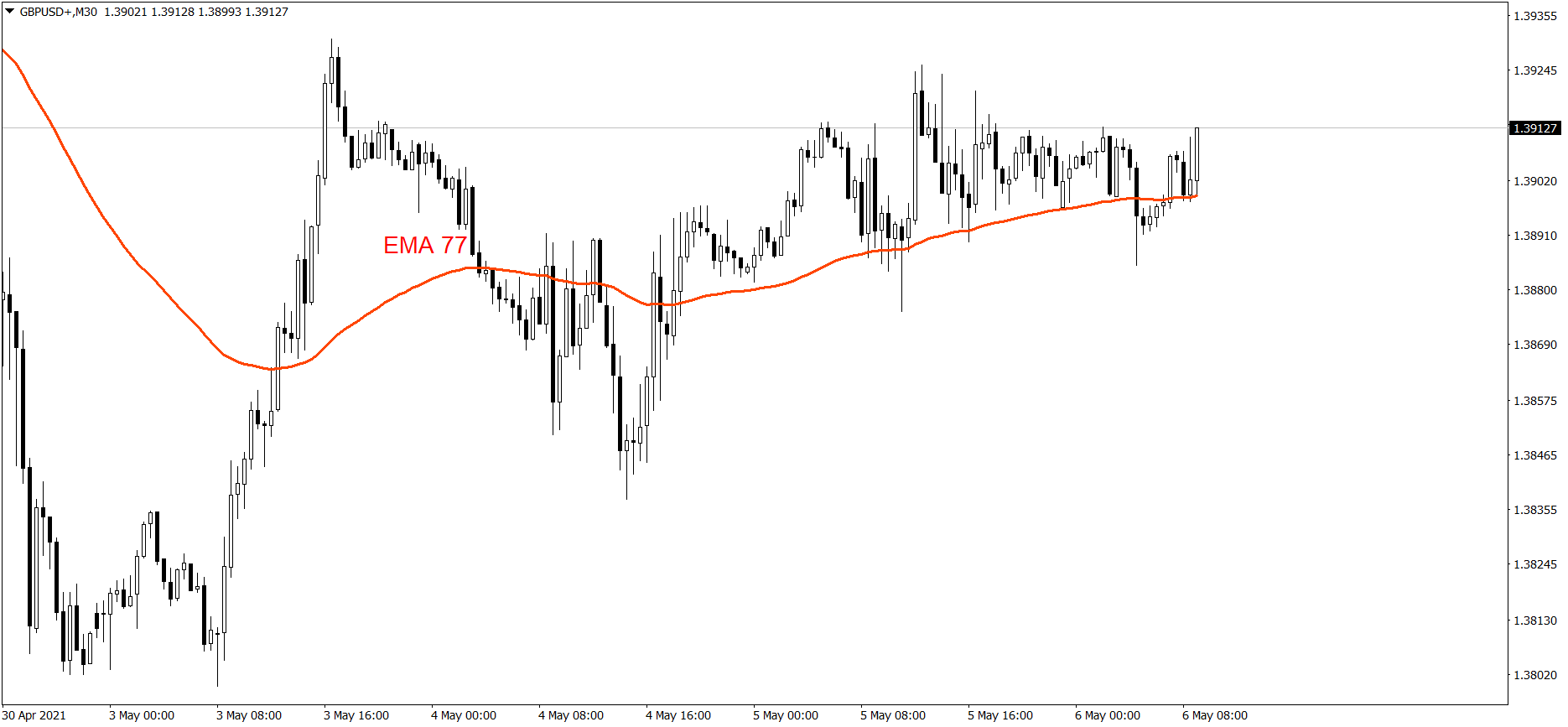Click price scale value 1.38575
The width and height of the screenshot is (1568, 727).
[1535, 401]
